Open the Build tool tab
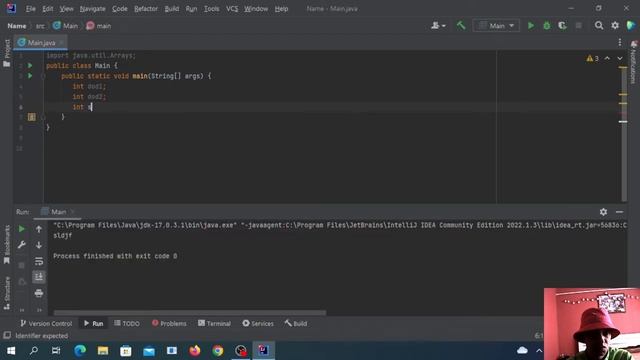 [296, 323]
